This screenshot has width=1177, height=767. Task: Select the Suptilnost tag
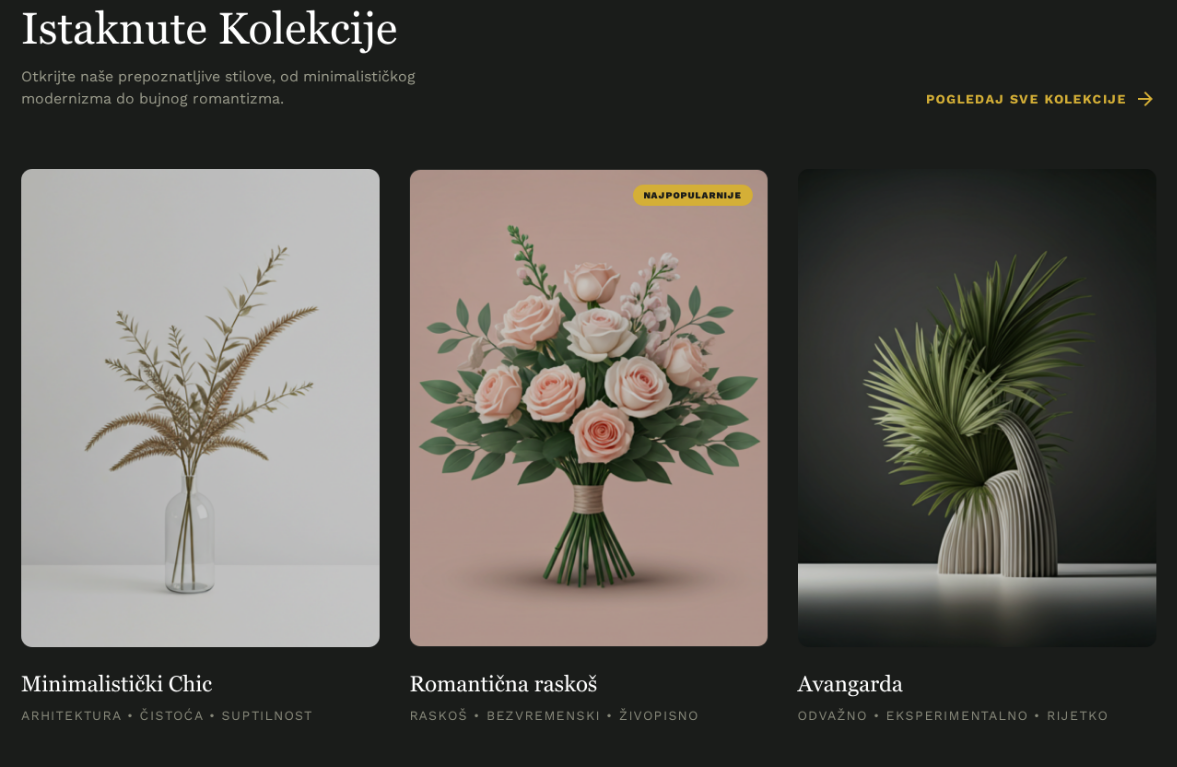coord(266,716)
